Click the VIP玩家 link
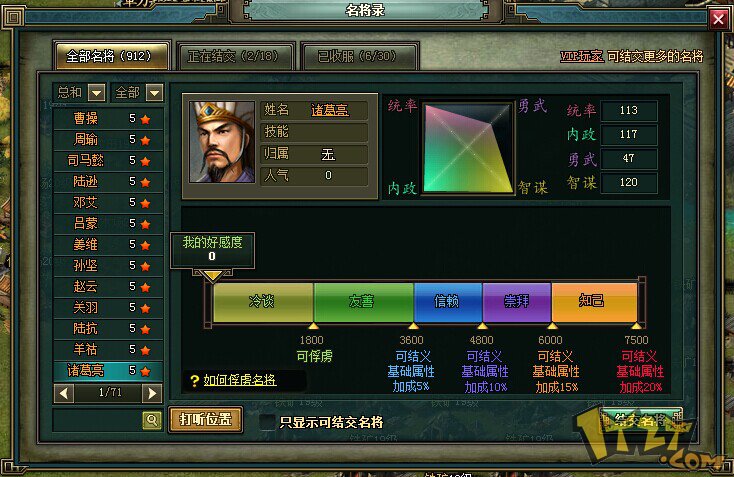The height and width of the screenshot is (477, 734). (x=581, y=57)
